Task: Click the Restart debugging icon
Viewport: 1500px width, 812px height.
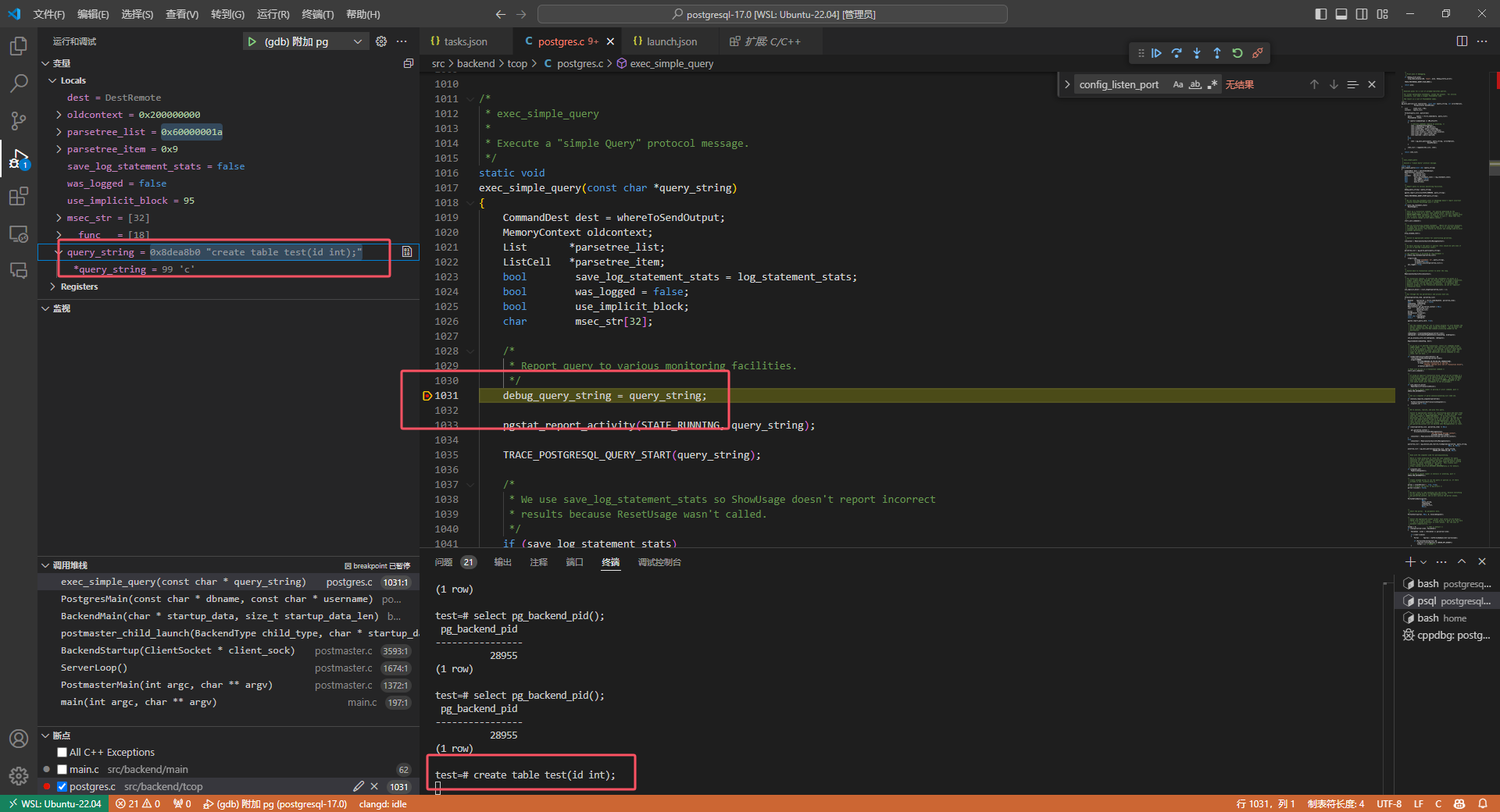Action: click(x=1237, y=53)
